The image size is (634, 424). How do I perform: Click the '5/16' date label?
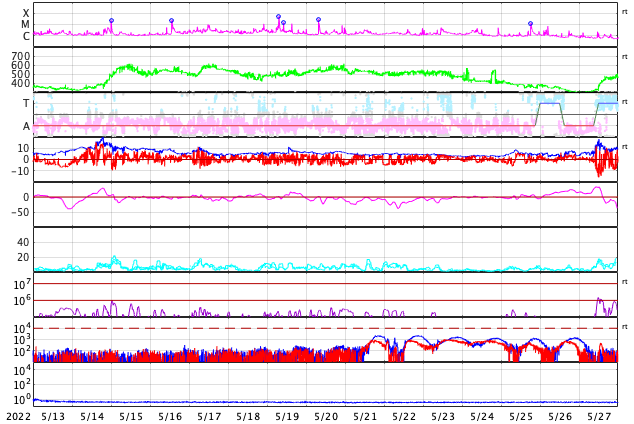[x=170, y=416]
